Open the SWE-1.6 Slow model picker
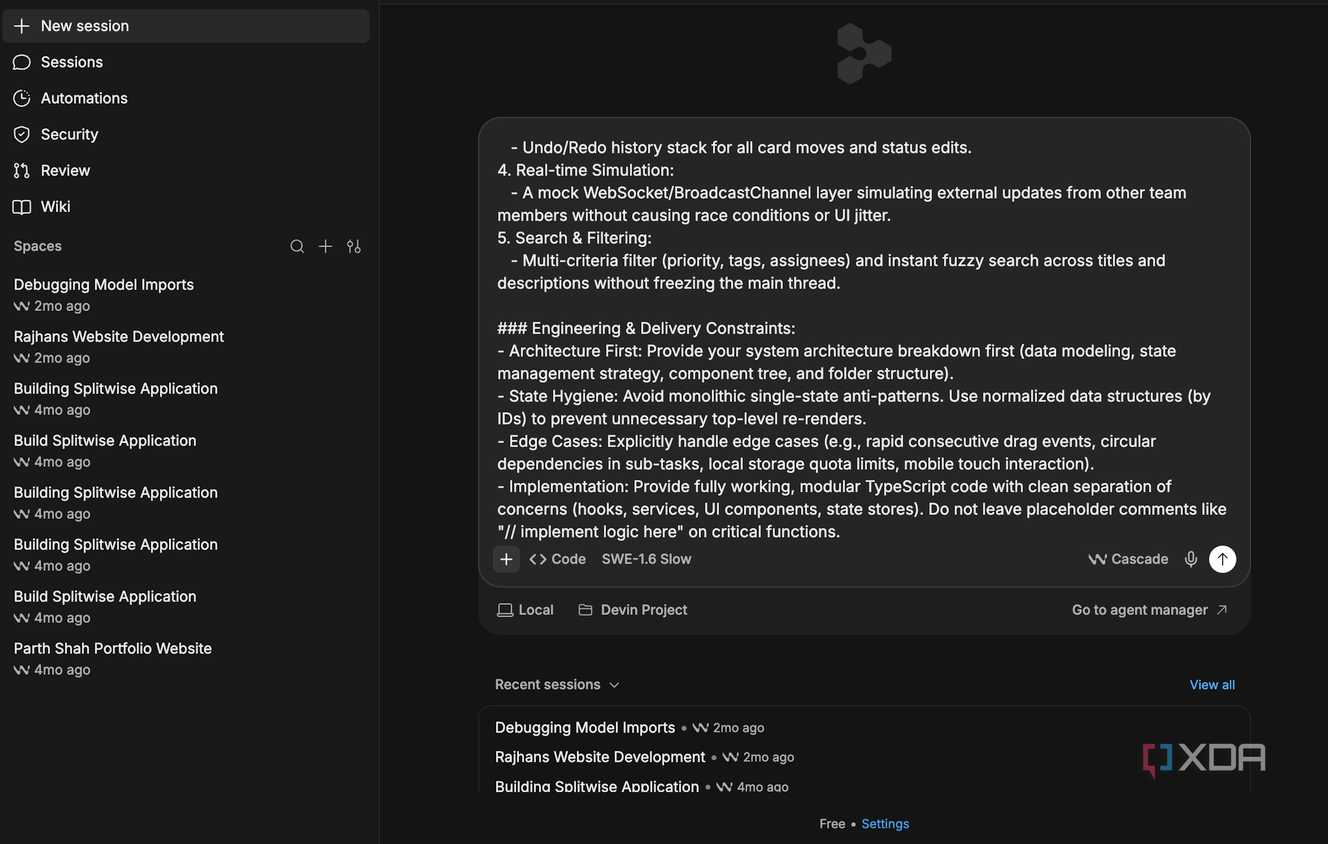This screenshot has width=1328, height=844. (x=647, y=559)
